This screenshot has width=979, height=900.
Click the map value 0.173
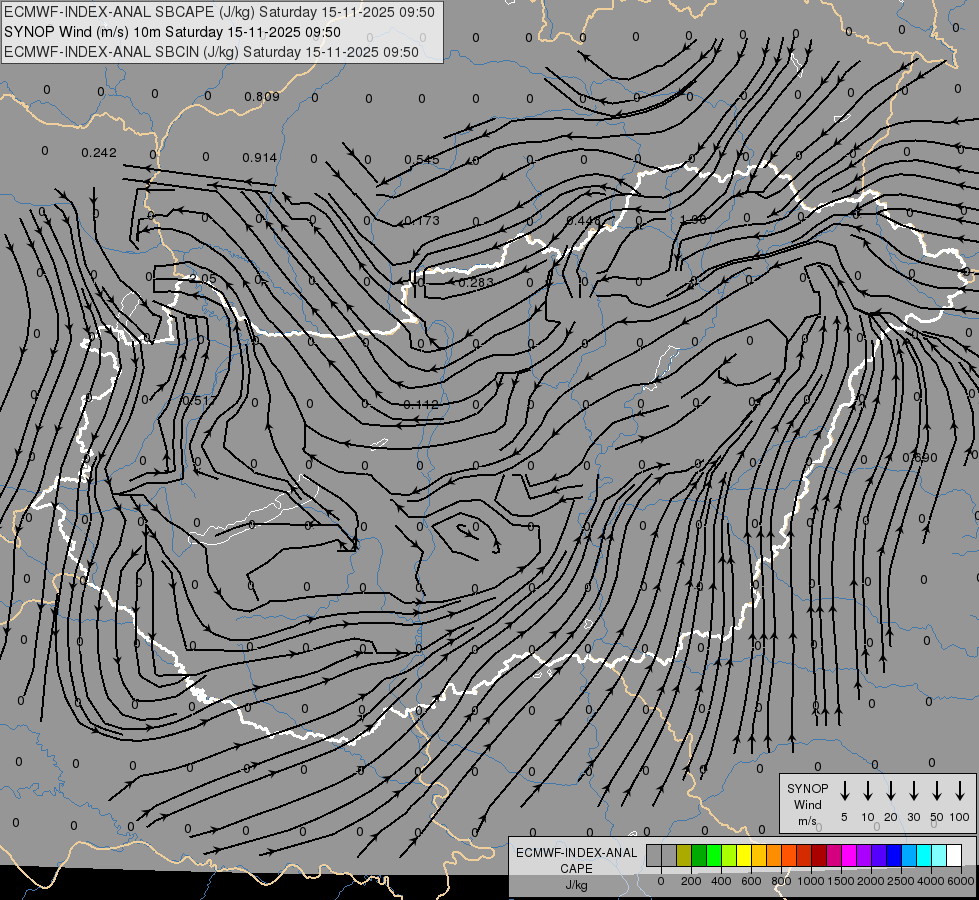click(x=422, y=220)
